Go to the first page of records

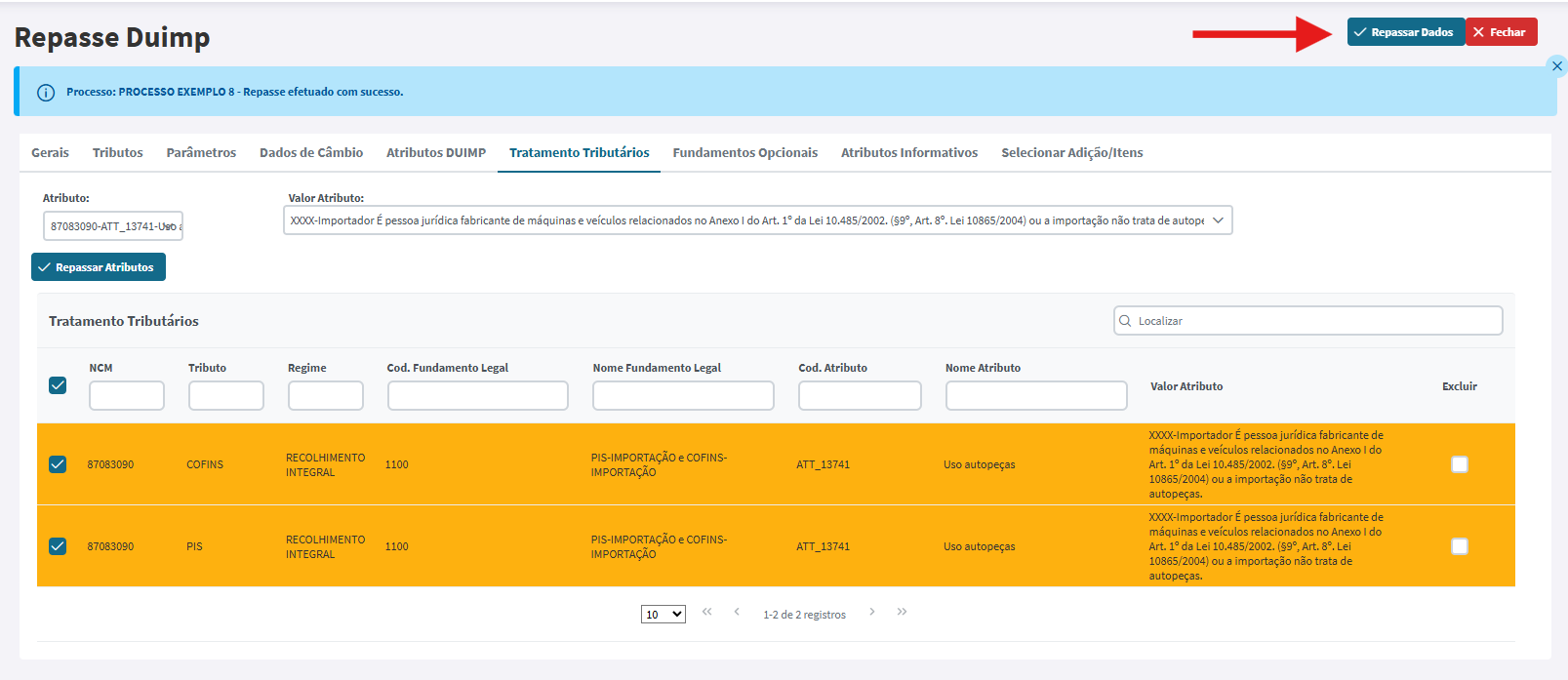707,612
